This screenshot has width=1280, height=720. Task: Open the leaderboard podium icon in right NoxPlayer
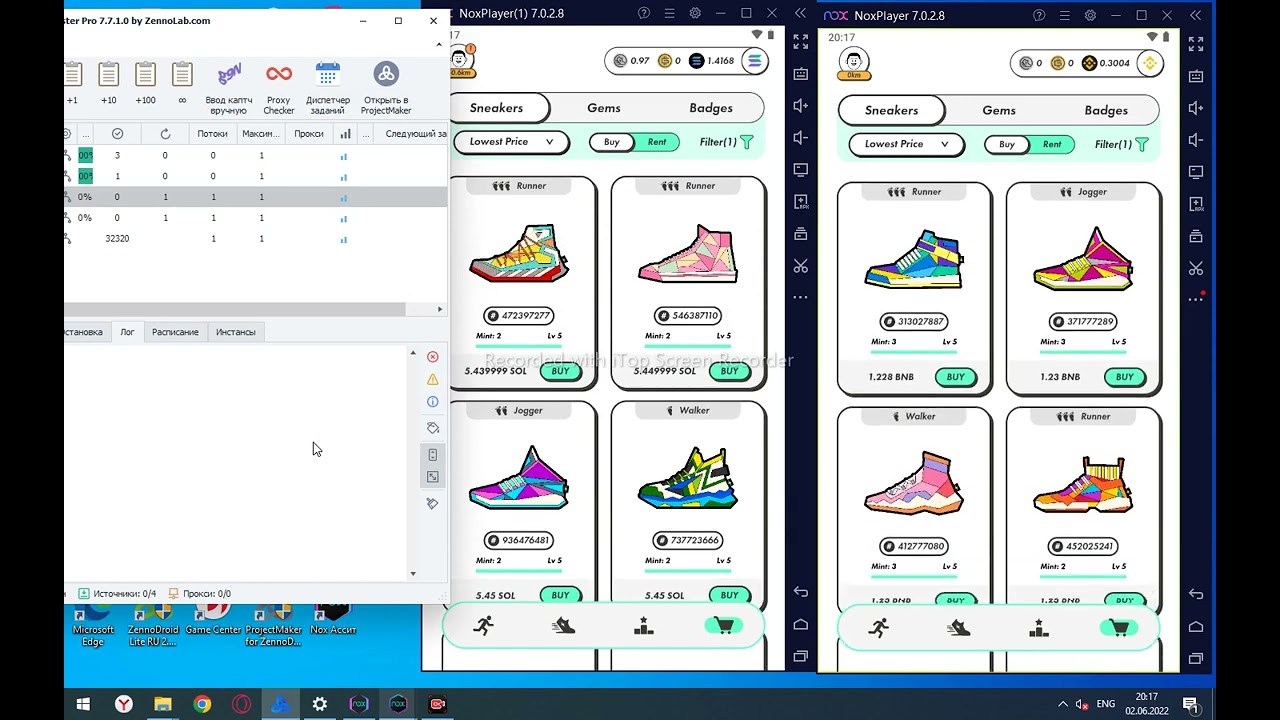pyautogui.click(x=1038, y=628)
